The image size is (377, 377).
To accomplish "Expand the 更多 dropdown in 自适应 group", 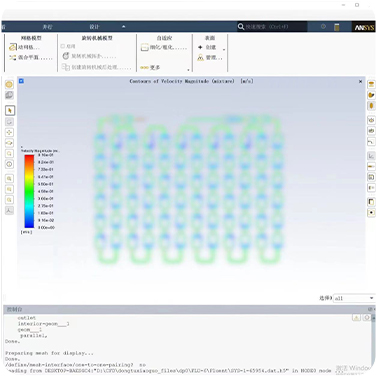I will [188, 70].
